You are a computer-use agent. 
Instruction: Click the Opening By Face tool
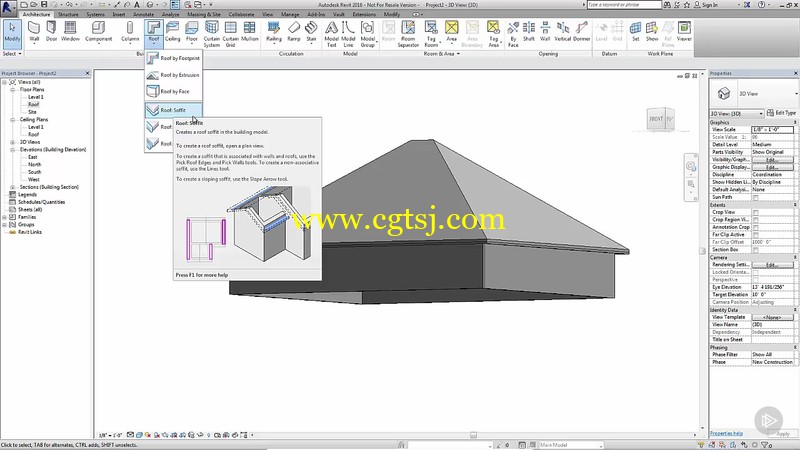[x=513, y=34]
